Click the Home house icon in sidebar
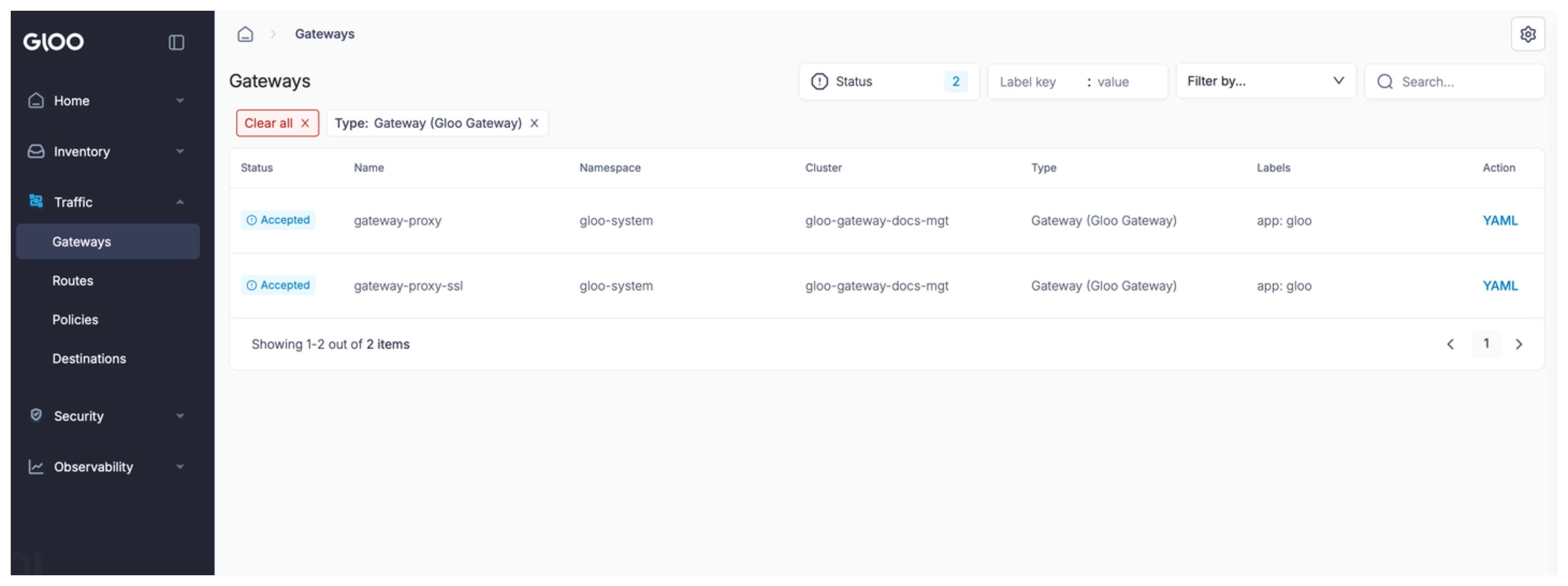The image size is (1568, 586). coord(36,101)
